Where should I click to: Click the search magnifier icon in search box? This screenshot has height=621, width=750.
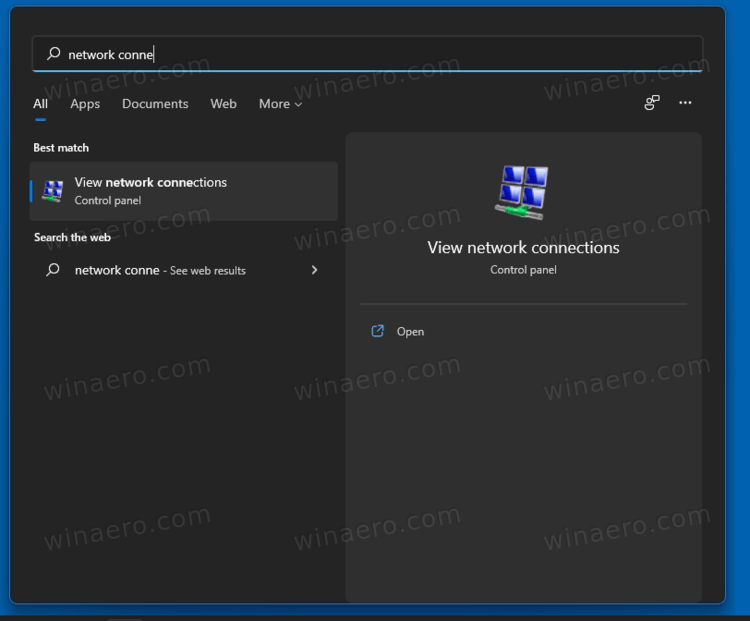click(54, 54)
